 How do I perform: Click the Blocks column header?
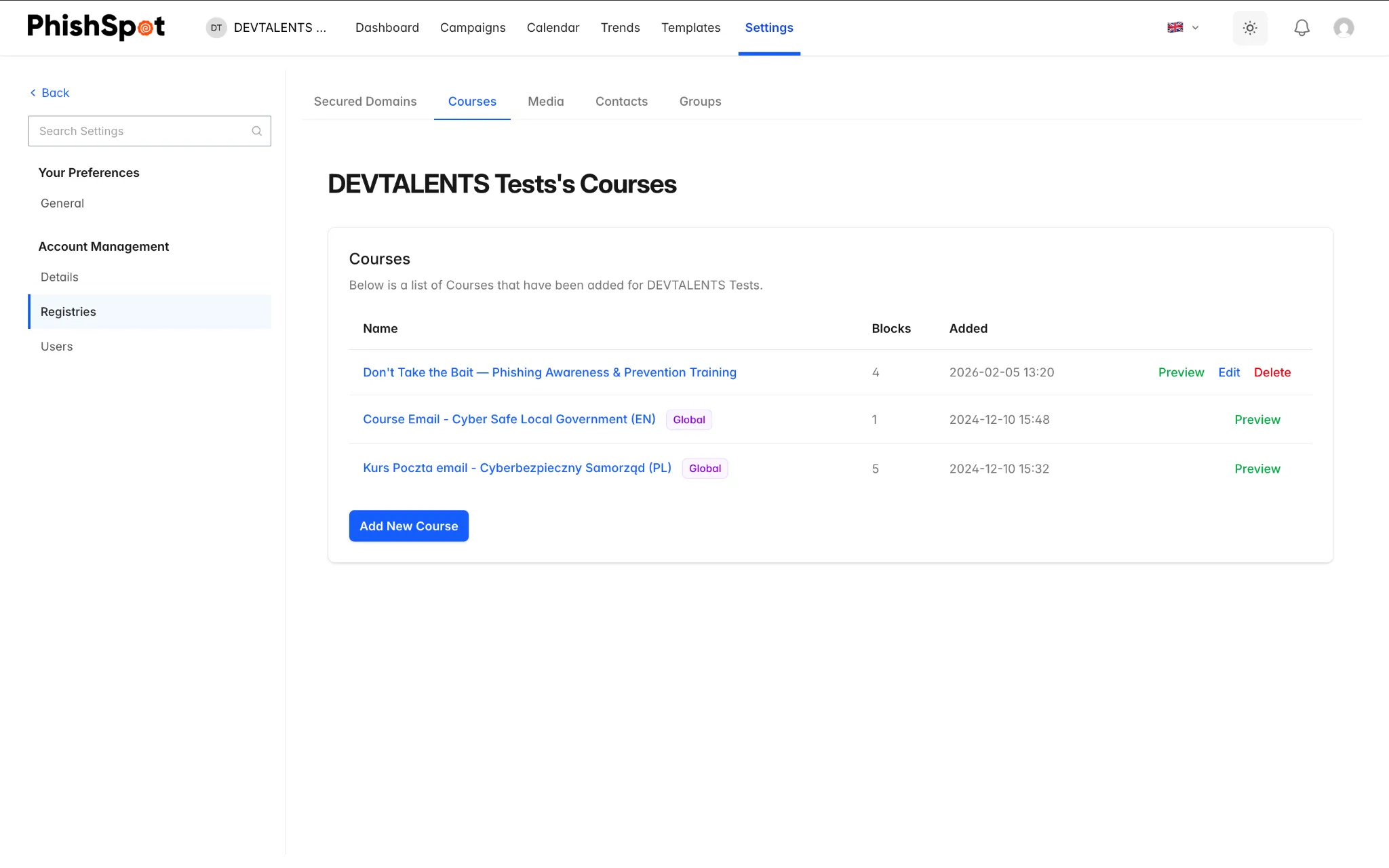point(891,329)
